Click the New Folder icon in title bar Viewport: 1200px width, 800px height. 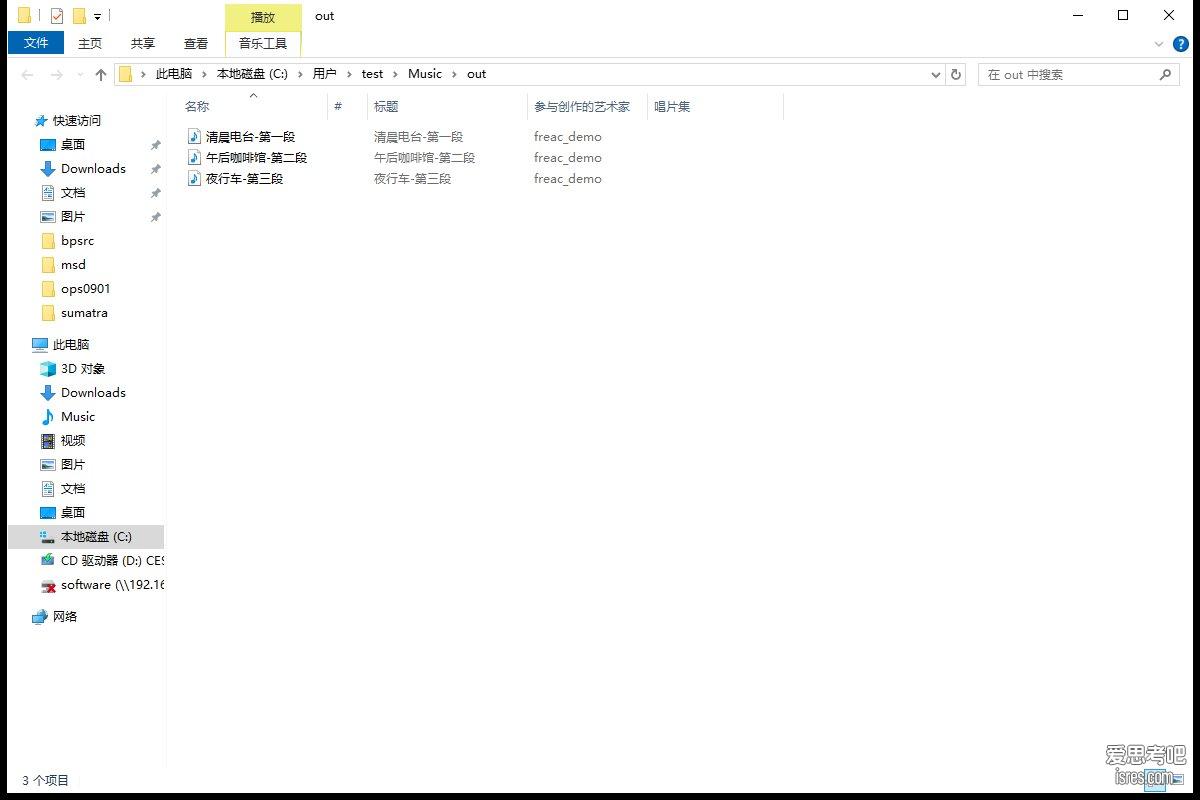(79, 16)
